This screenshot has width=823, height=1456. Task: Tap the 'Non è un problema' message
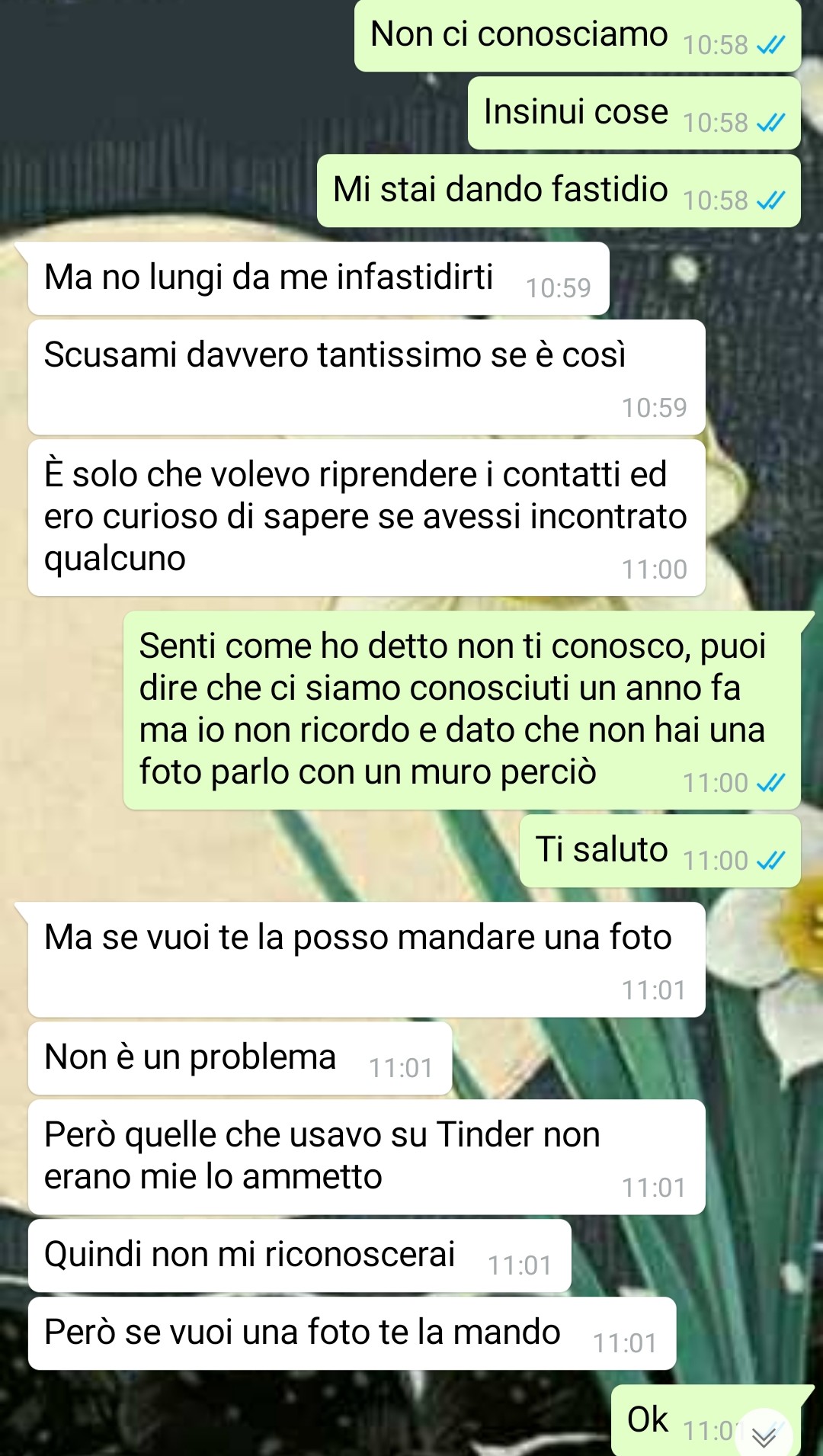point(240,1058)
